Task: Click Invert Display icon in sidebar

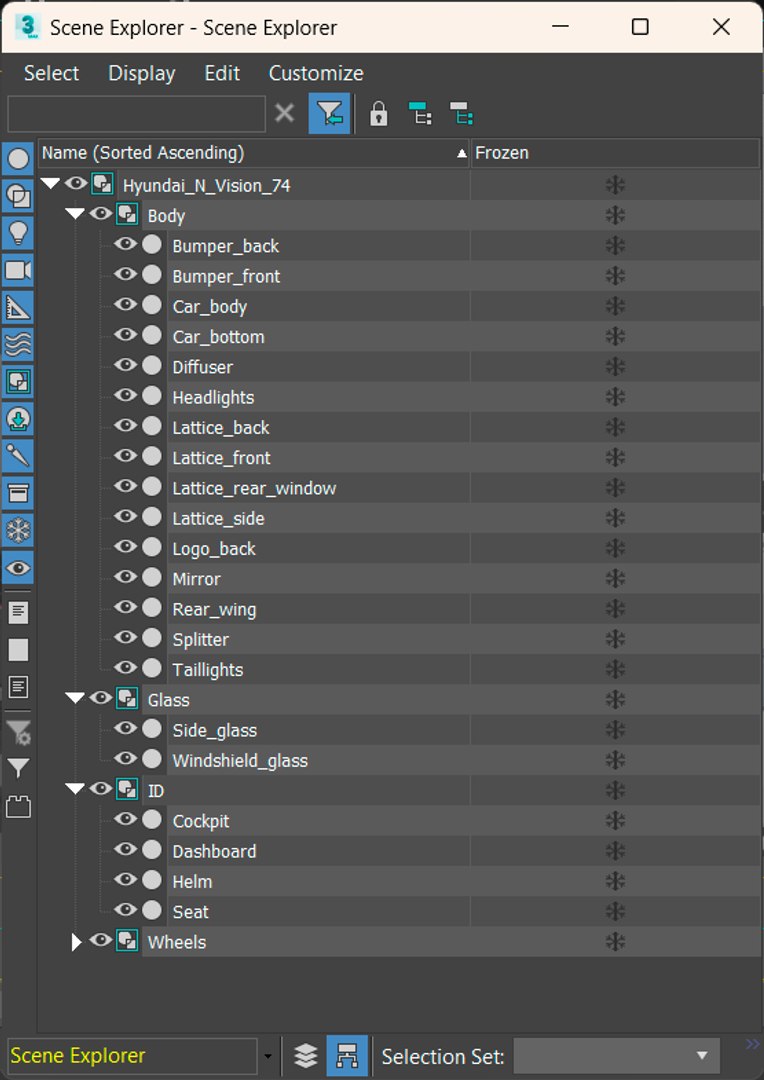Action: point(18,687)
